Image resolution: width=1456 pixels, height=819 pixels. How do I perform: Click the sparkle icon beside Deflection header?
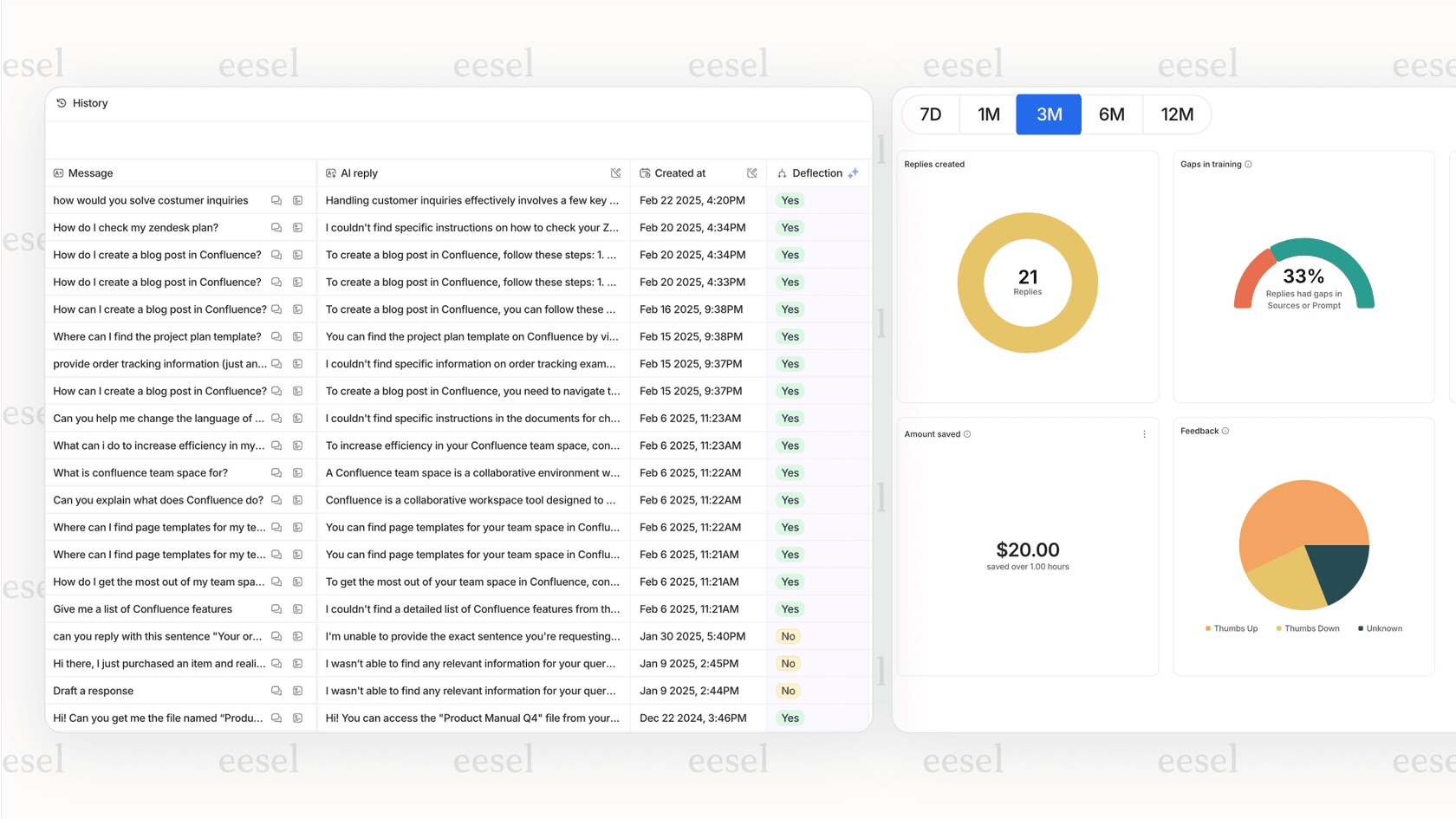854,173
